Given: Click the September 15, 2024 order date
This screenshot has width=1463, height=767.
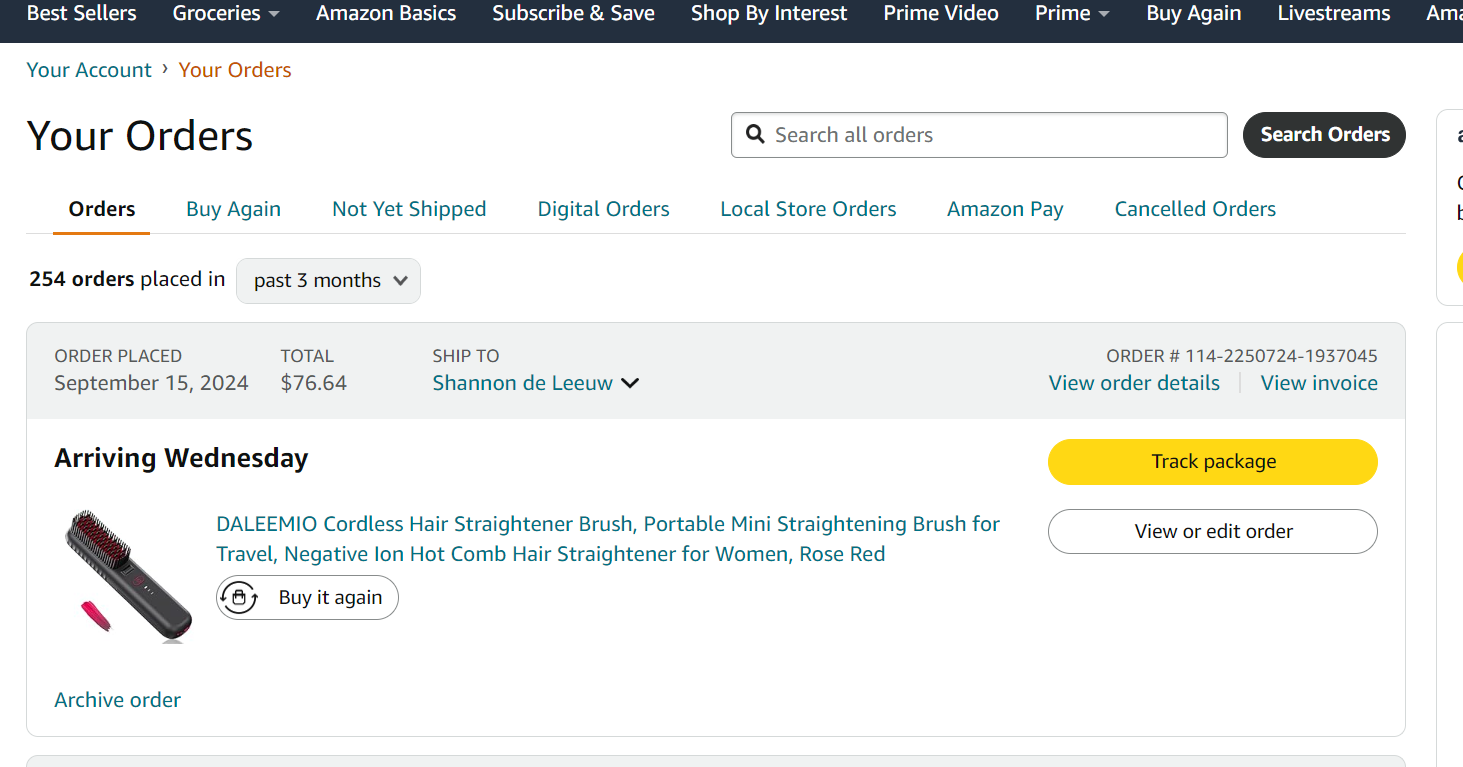Looking at the screenshot, I should 151,383.
